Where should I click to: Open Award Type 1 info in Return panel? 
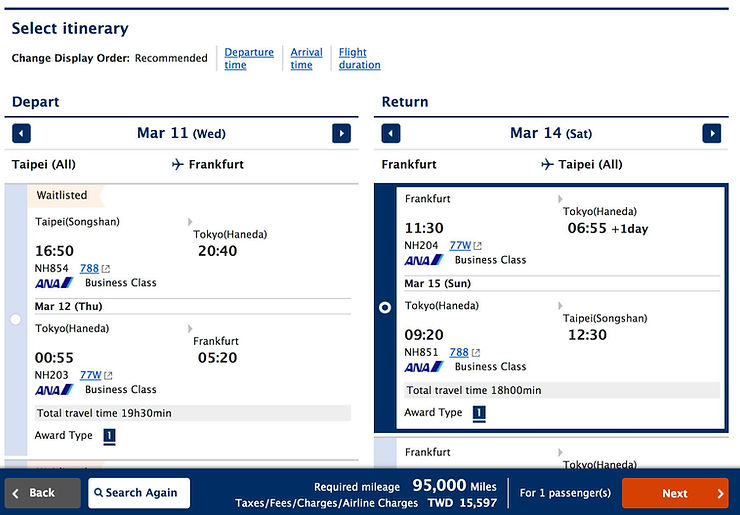point(479,413)
